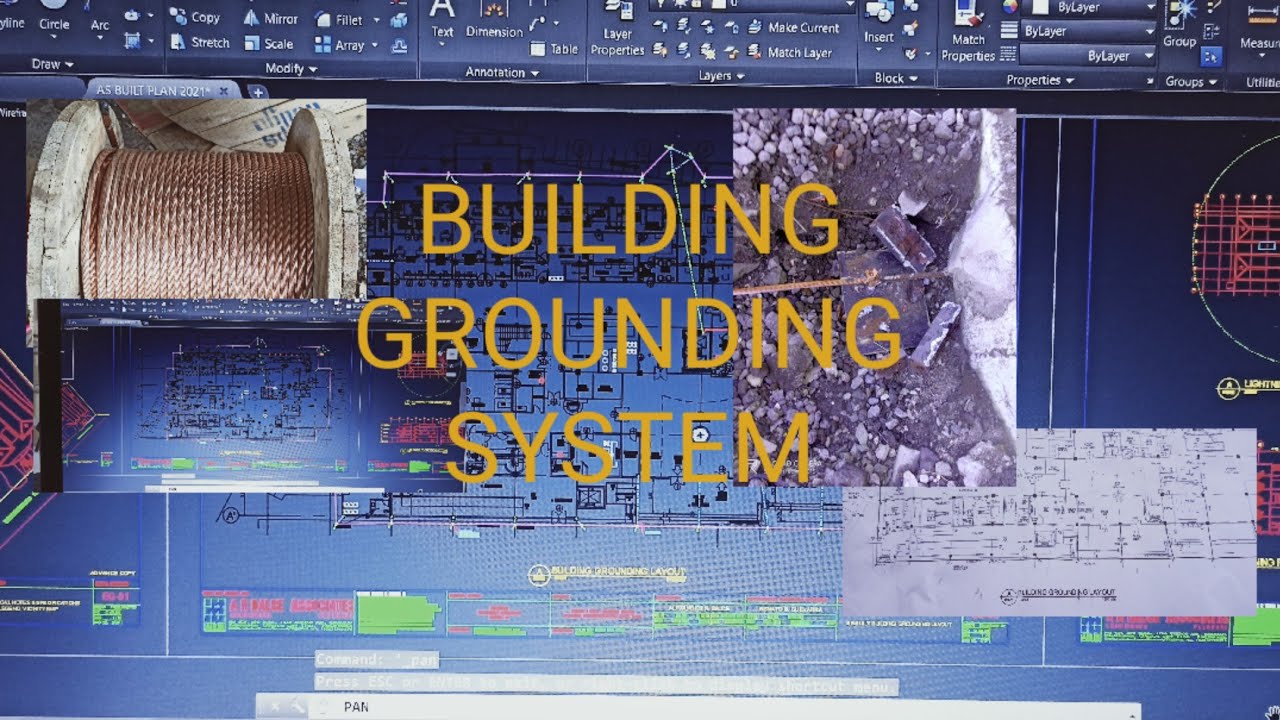Select the Circle draw tool
The image size is (1280, 720).
[54, 17]
